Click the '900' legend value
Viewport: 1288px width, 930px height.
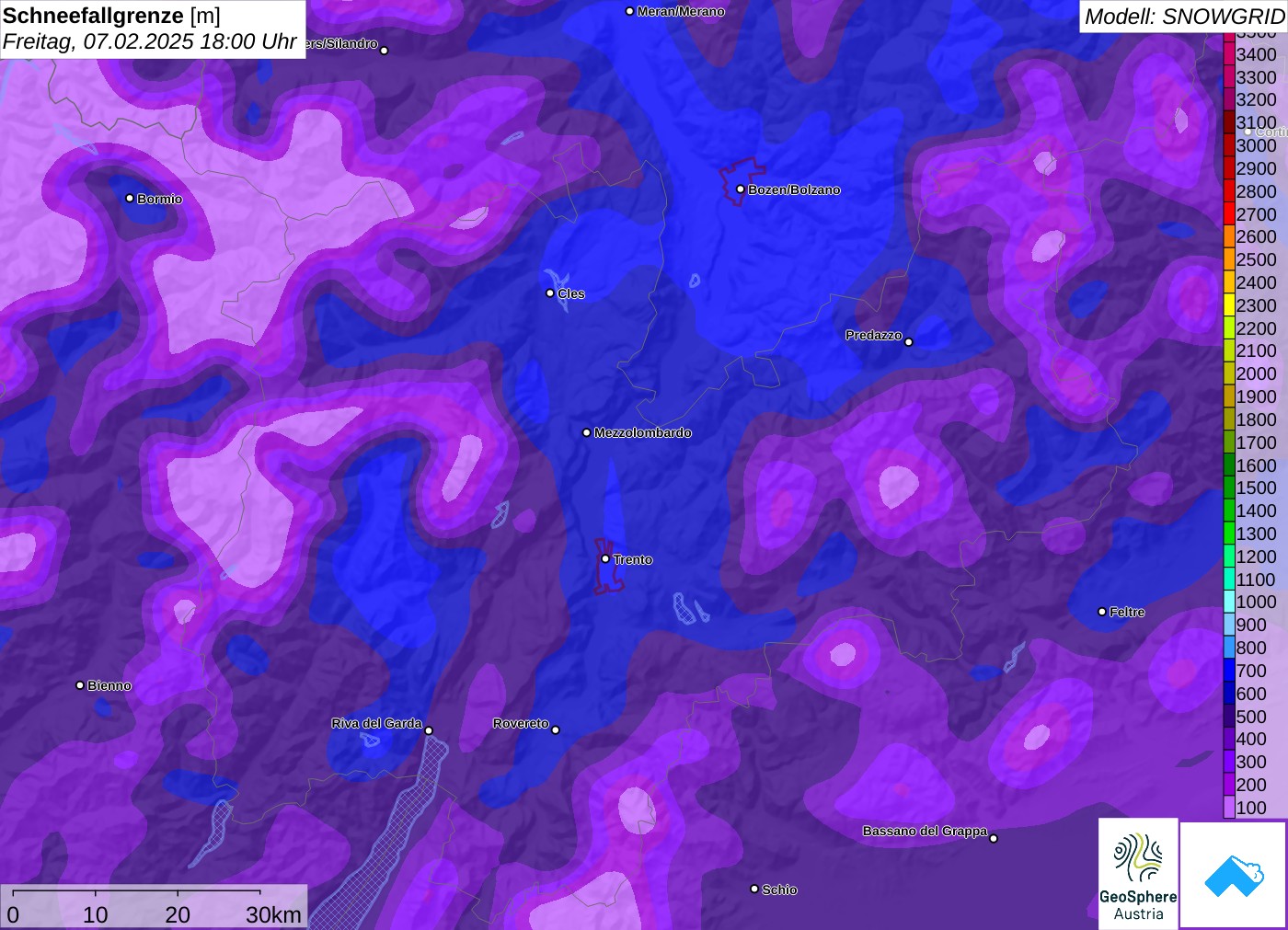1251,625
